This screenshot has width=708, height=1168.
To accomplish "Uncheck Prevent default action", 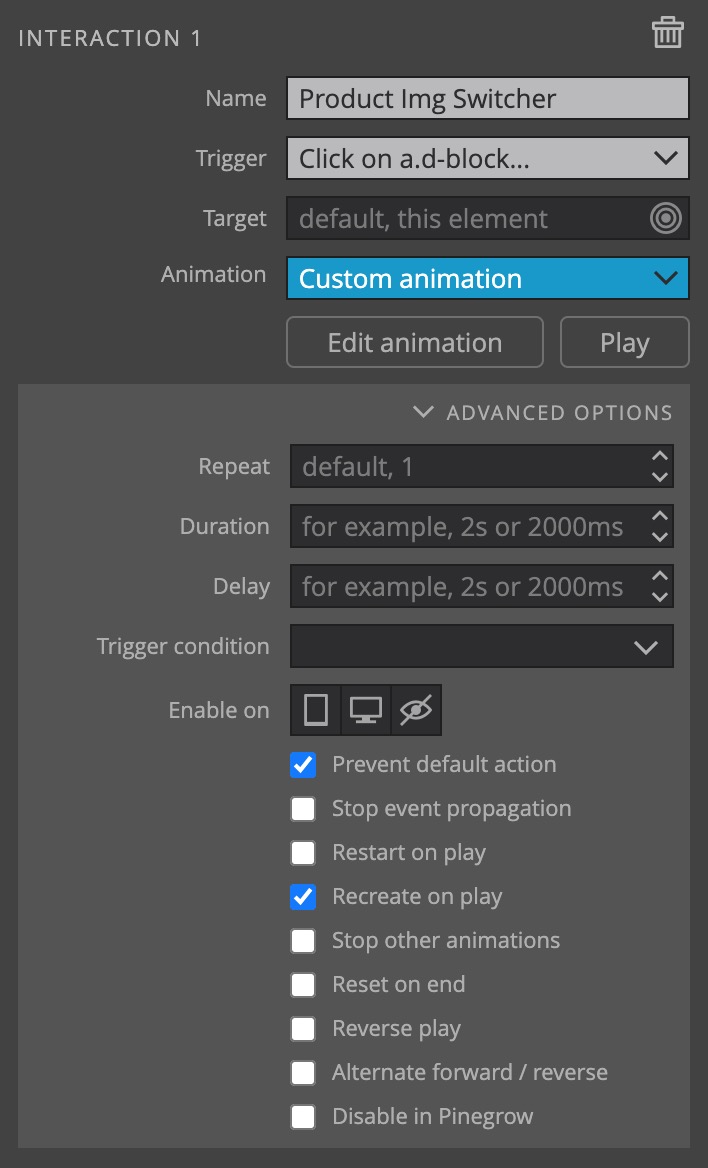I will click(303, 764).
